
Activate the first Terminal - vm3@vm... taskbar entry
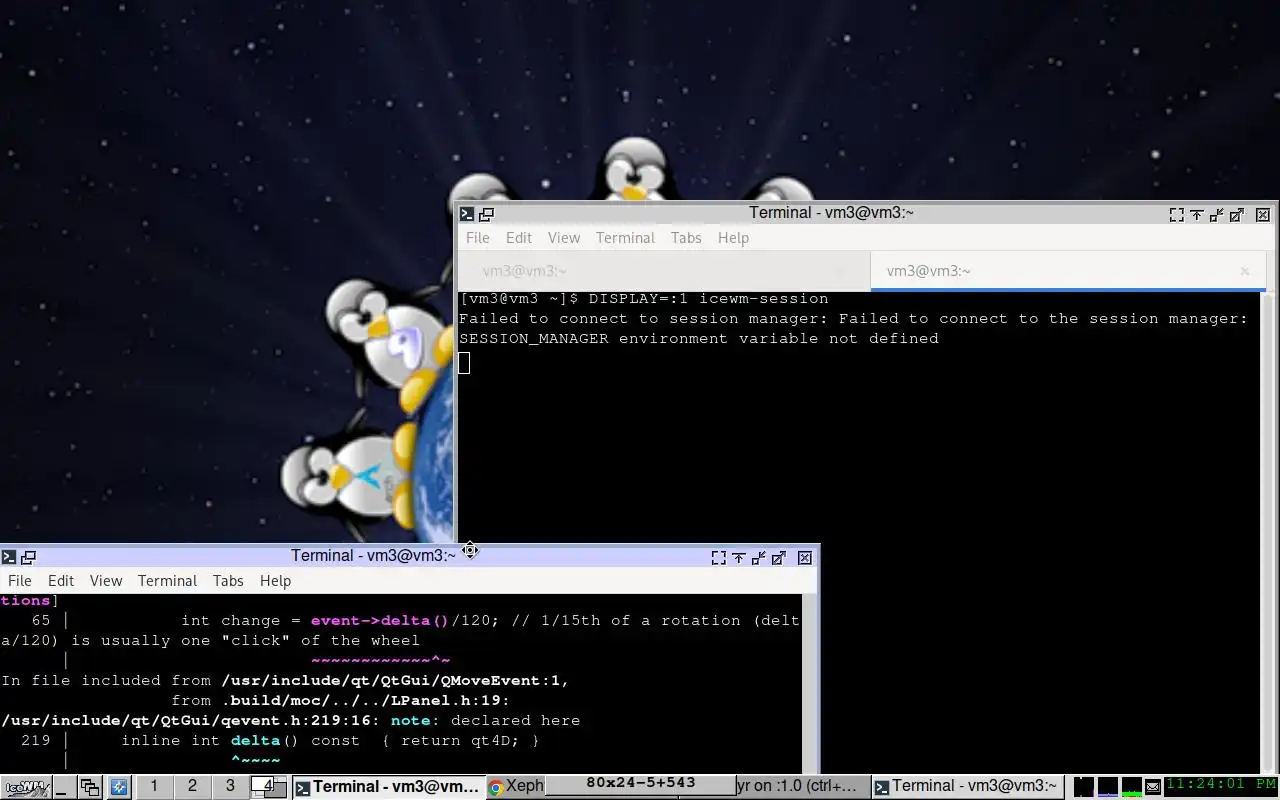tap(388, 787)
